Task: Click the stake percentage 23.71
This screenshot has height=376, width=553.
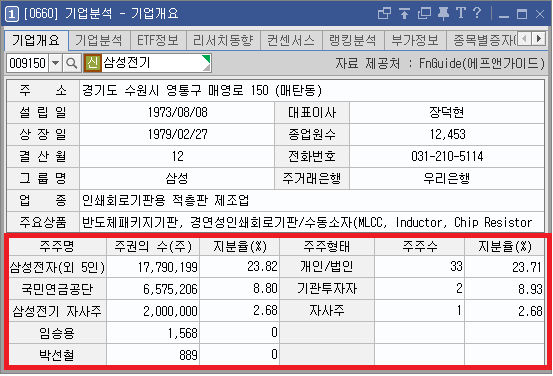Action: pos(527,267)
